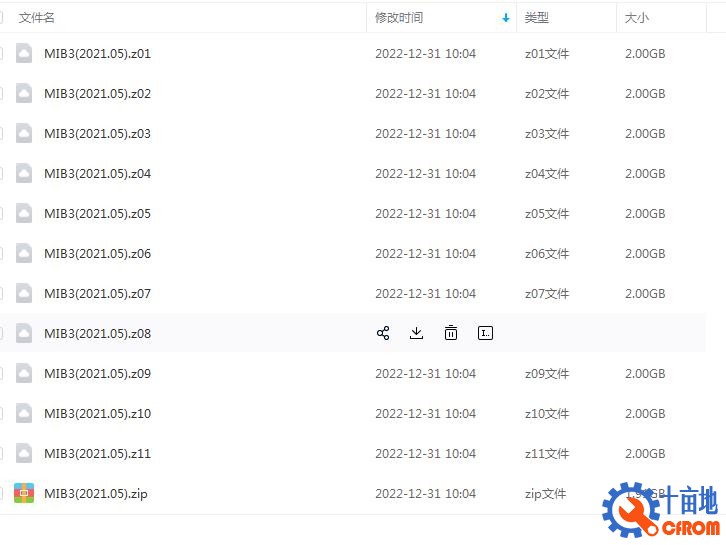Viewport: 726px width, 545px height.
Task: Open the file named MIB3(2021.05).z09
Action: point(97,374)
